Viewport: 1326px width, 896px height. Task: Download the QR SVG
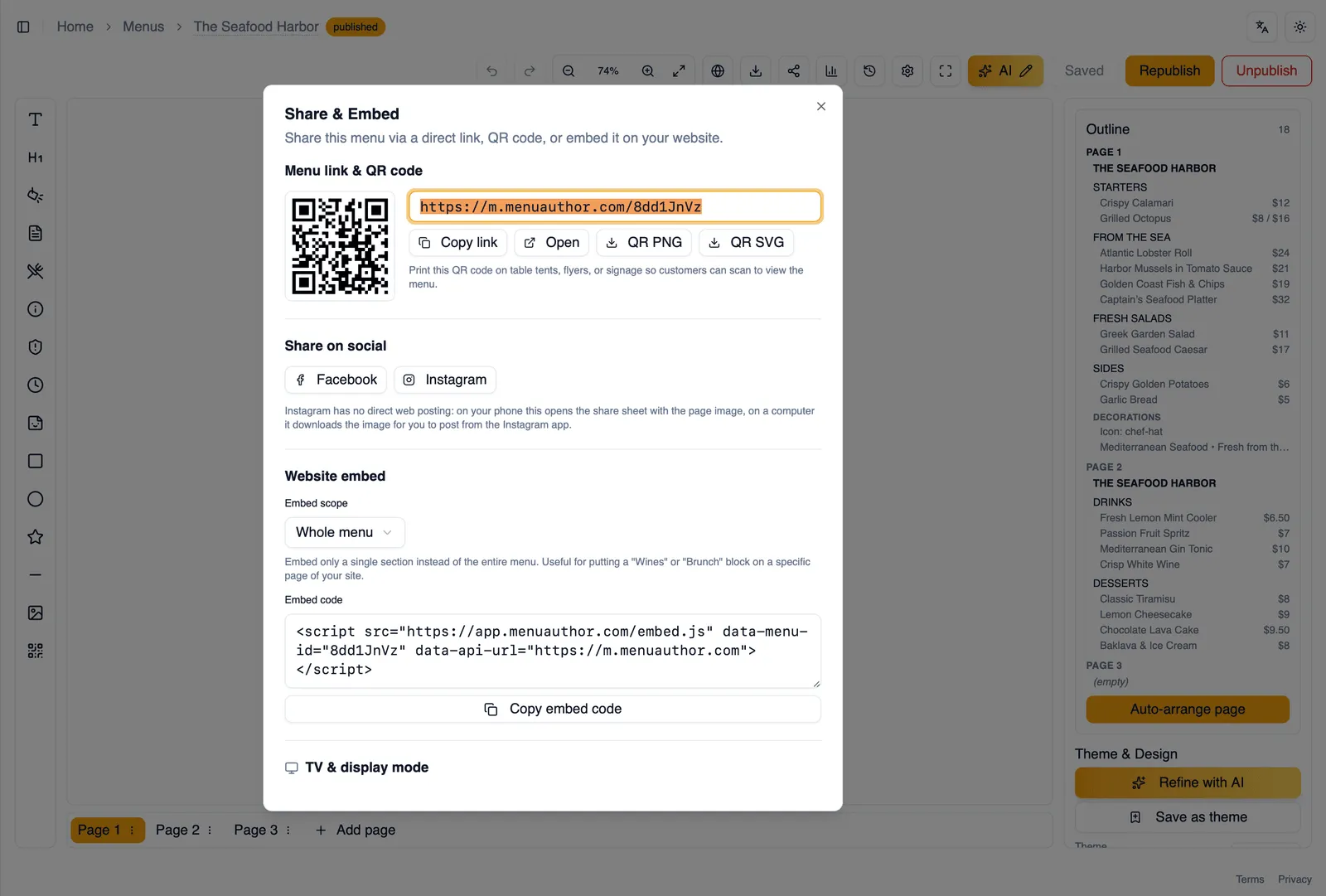coord(747,242)
